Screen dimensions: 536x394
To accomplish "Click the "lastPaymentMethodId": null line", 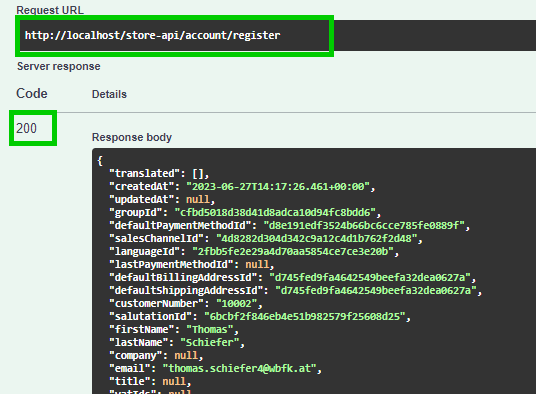I will (x=191, y=264).
